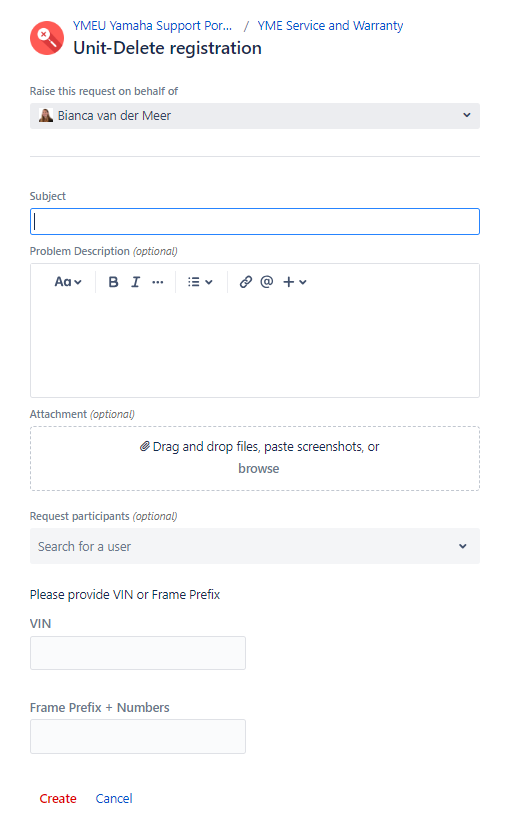The image size is (506, 826).
Task: Click the browse link in Attachment area
Action: coord(259,468)
